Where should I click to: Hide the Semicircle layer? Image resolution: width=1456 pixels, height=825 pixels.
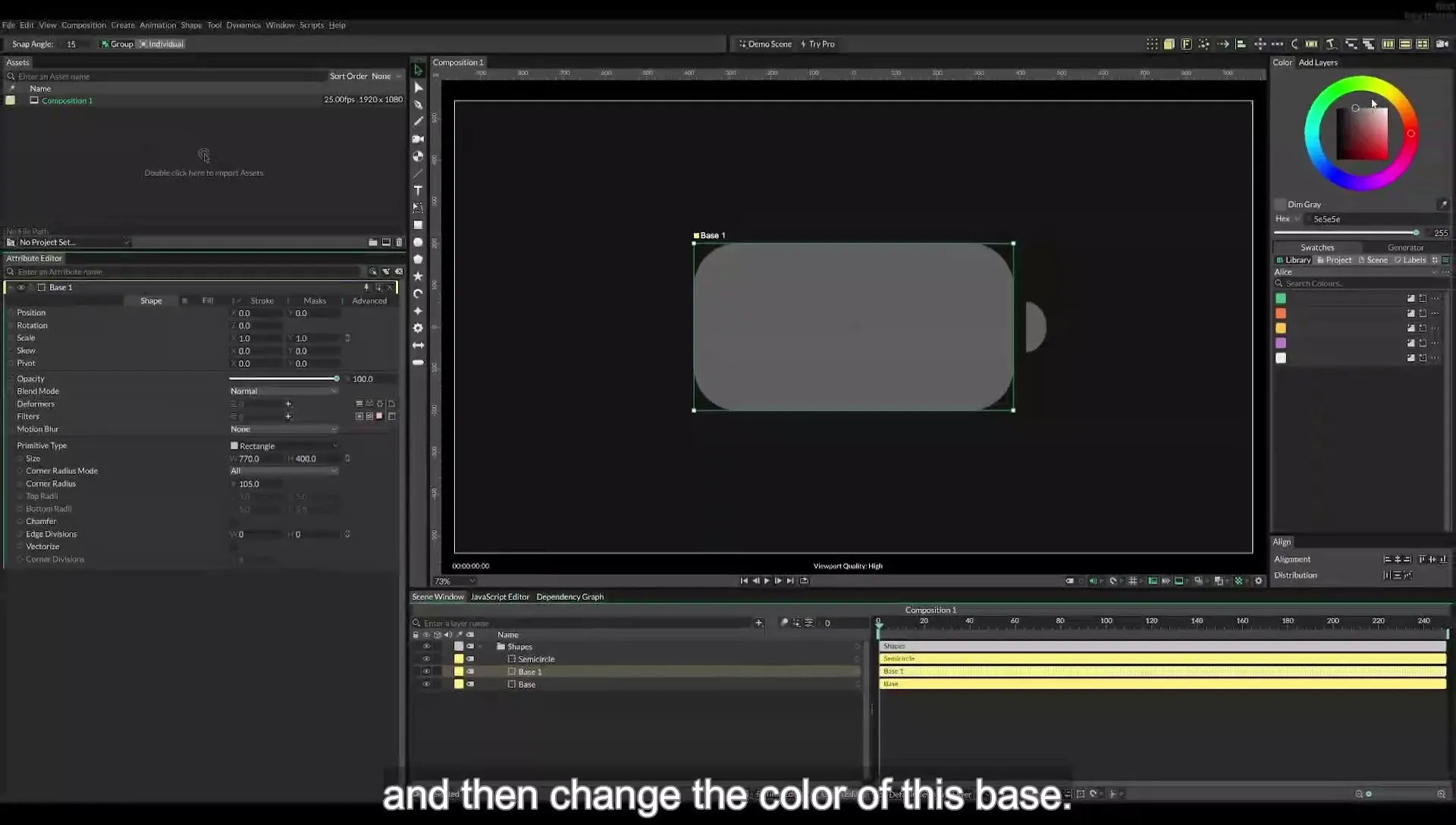pyautogui.click(x=426, y=659)
